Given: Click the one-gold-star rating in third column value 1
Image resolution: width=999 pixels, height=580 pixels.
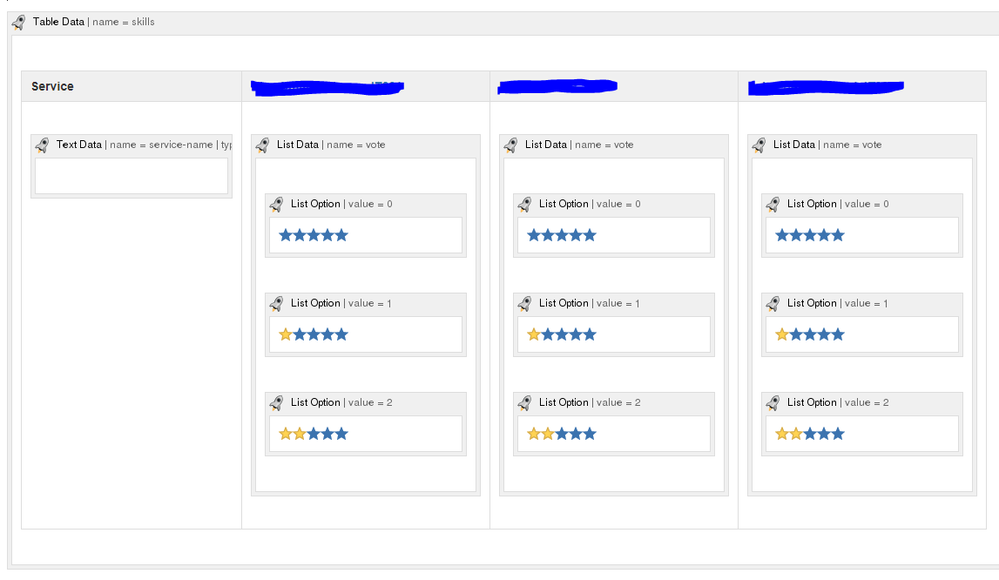Looking at the screenshot, I should (810, 335).
